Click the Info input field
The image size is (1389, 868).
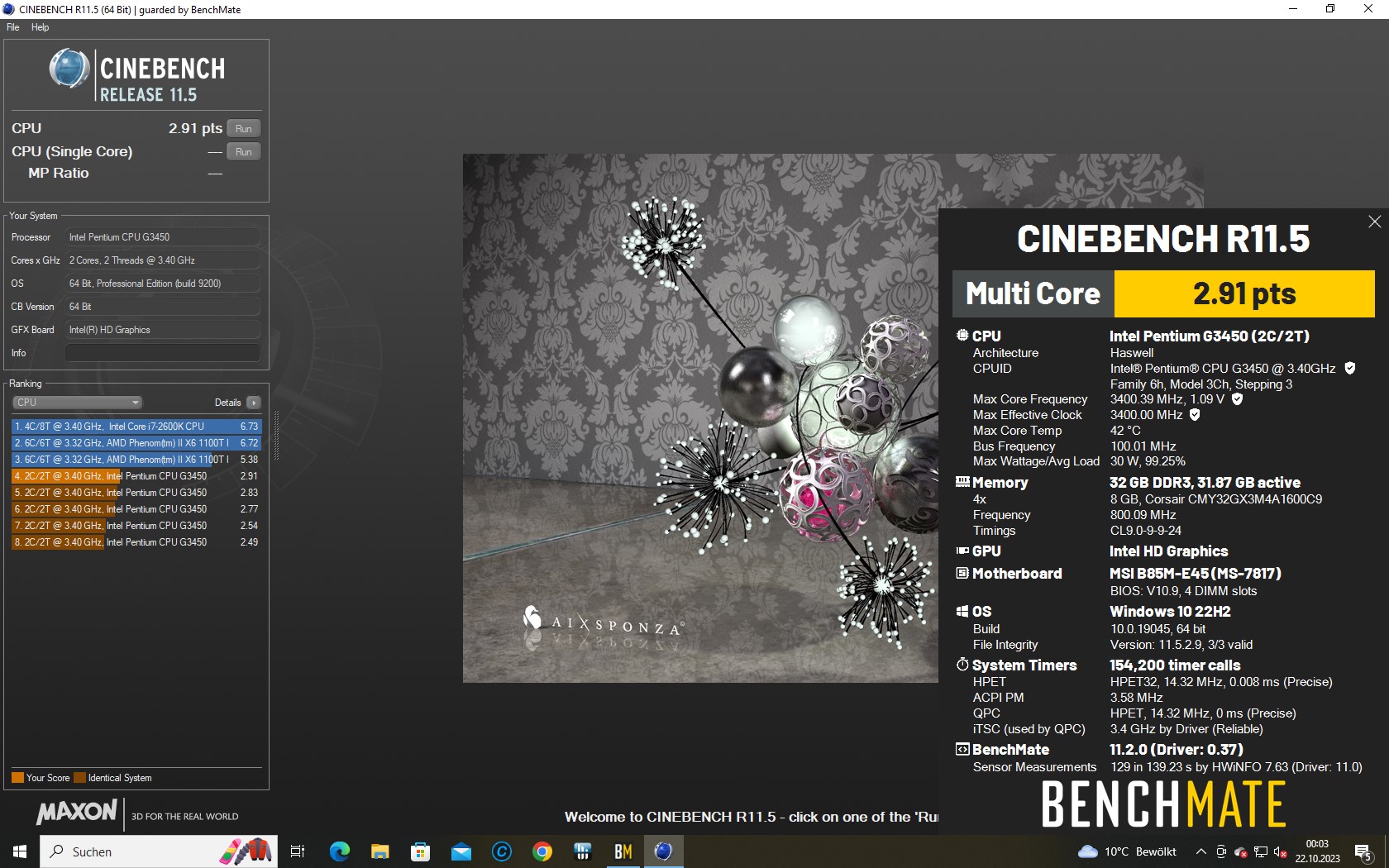(163, 353)
